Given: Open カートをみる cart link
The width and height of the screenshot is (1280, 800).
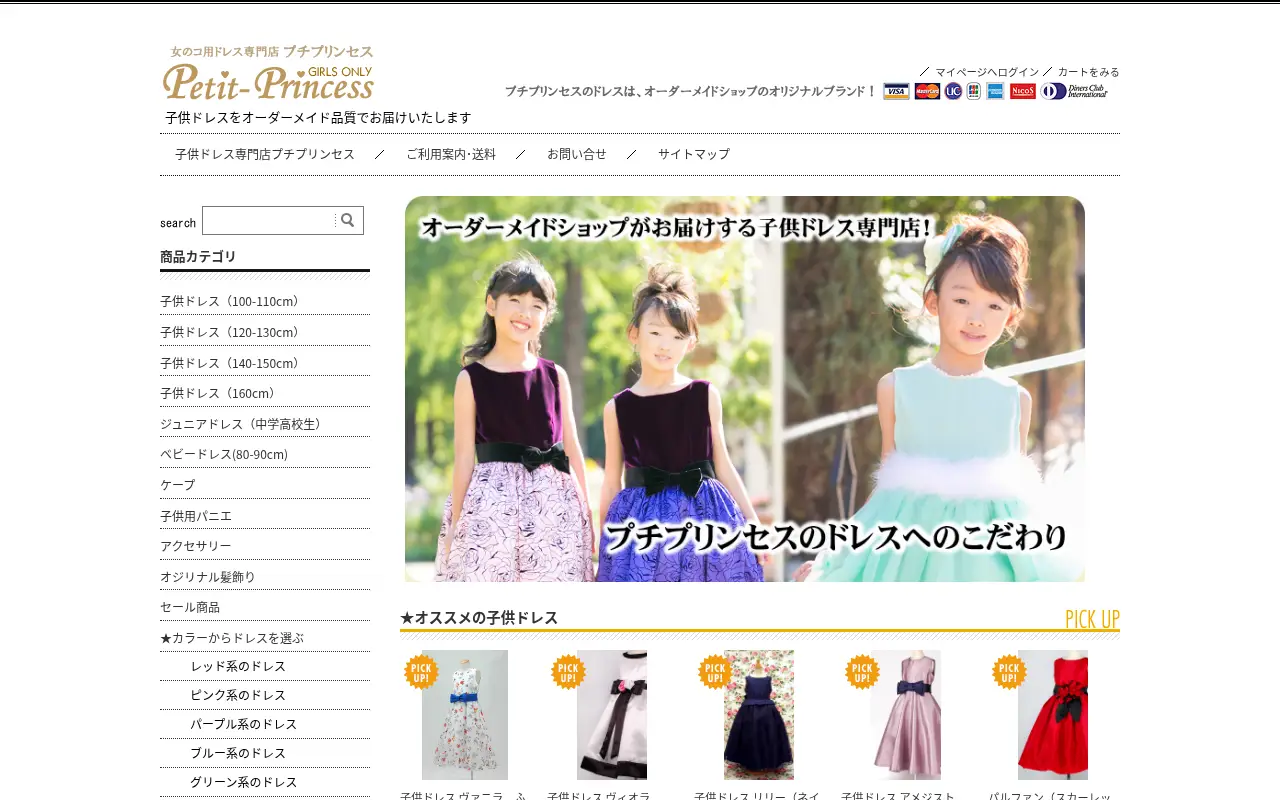Looking at the screenshot, I should coord(1088,72).
